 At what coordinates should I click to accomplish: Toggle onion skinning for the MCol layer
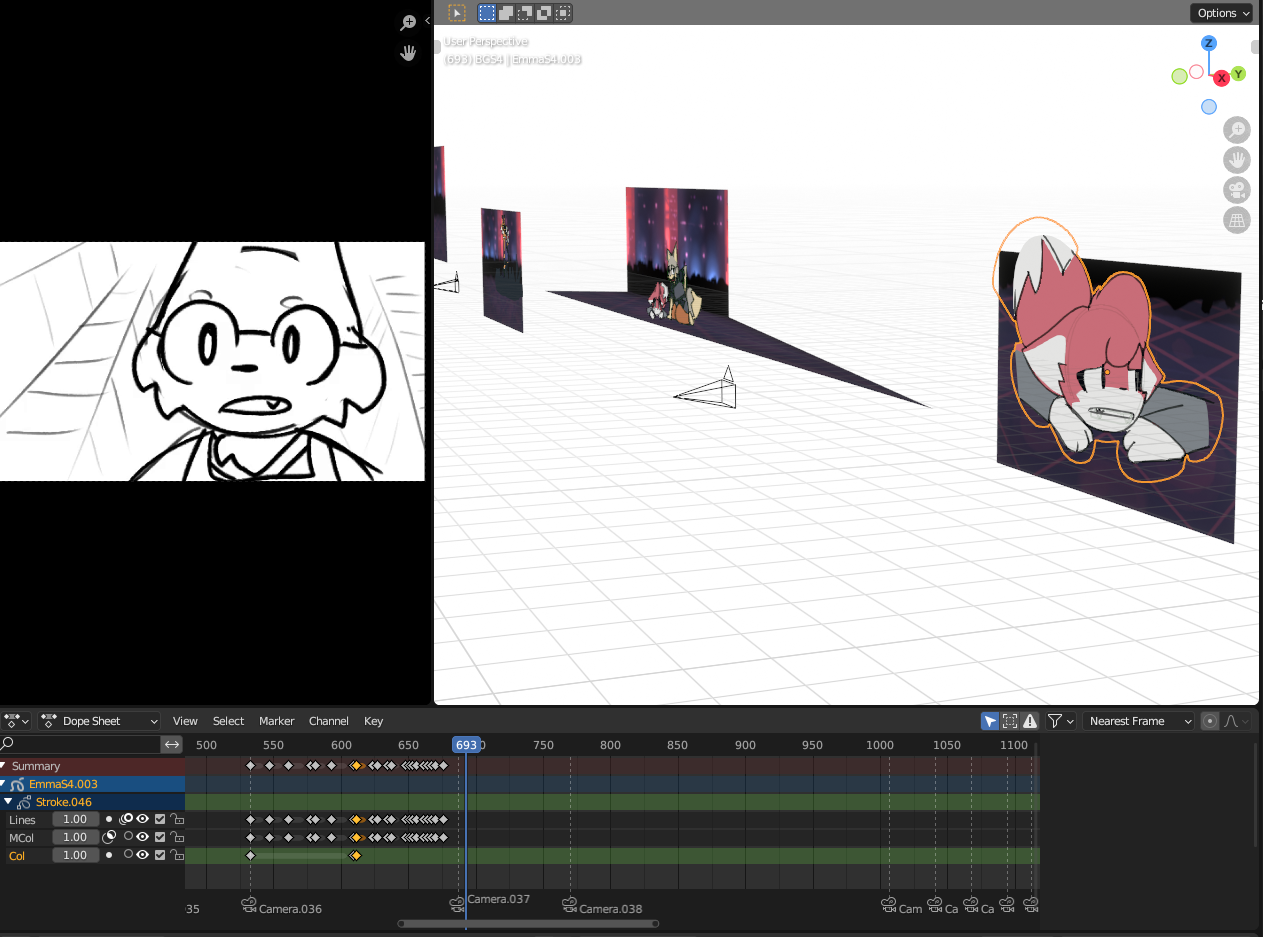coord(128,837)
